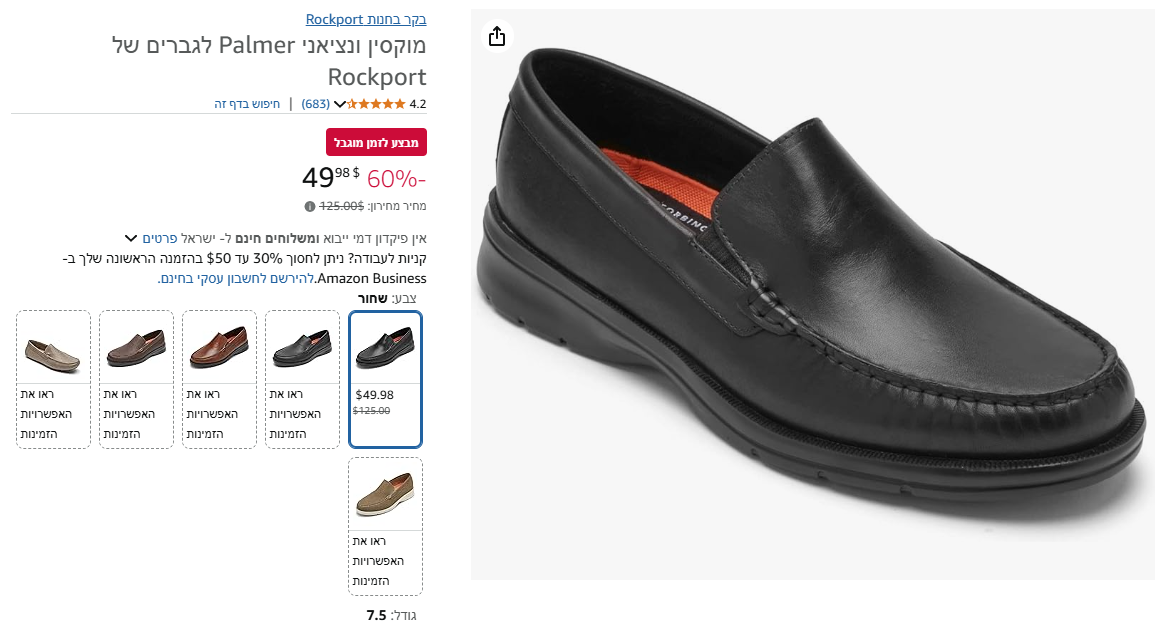Pick the dark brown shoe swatch
Image resolution: width=1155 pixels, height=627 pixels.
click(136, 379)
